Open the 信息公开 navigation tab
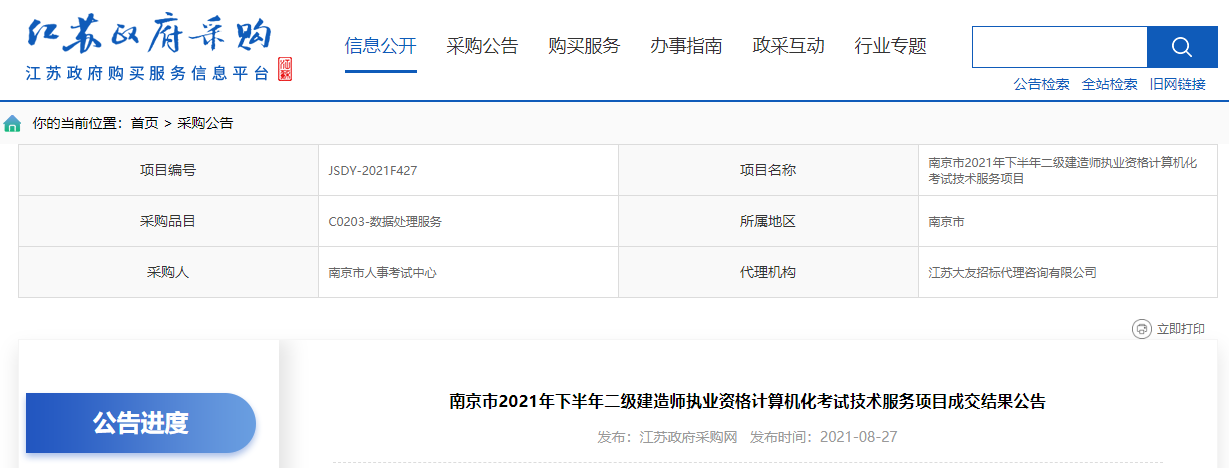The width and height of the screenshot is (1229, 468). click(x=380, y=46)
